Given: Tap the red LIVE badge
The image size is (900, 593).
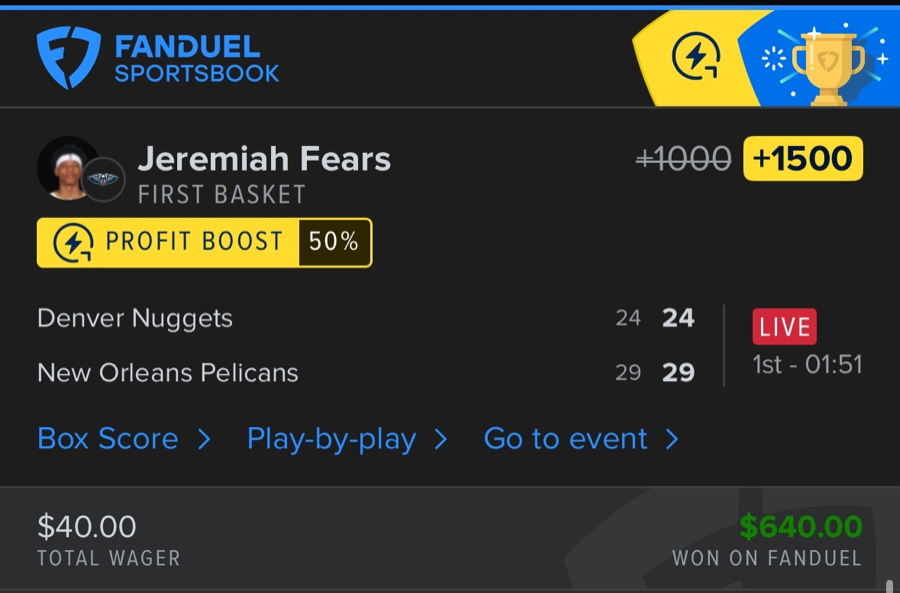Looking at the screenshot, I should [x=785, y=327].
